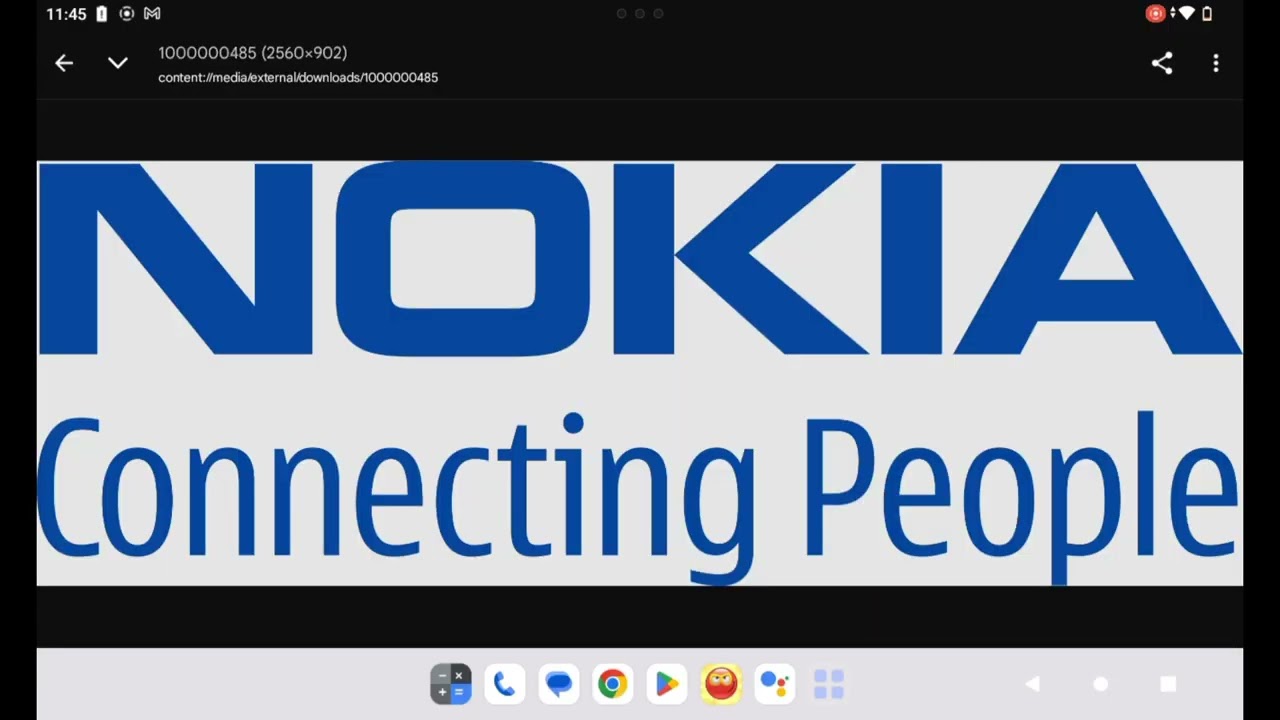1280x720 pixels.
Task: Launch Chrome from the taskbar
Action: coord(613,684)
